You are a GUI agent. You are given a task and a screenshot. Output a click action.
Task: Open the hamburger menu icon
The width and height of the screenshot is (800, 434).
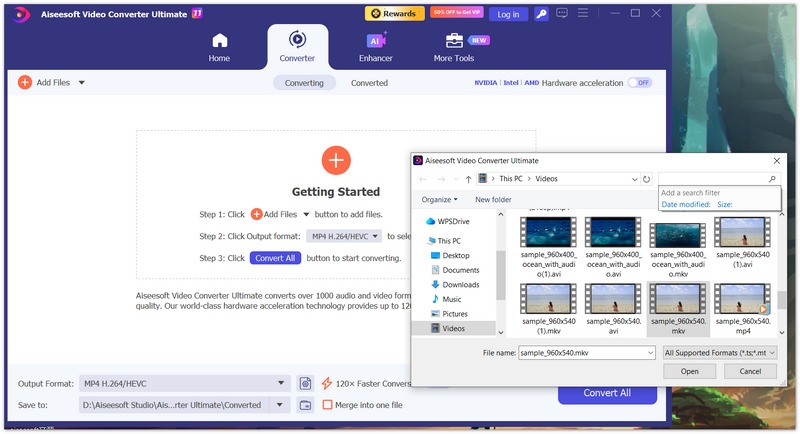click(583, 13)
